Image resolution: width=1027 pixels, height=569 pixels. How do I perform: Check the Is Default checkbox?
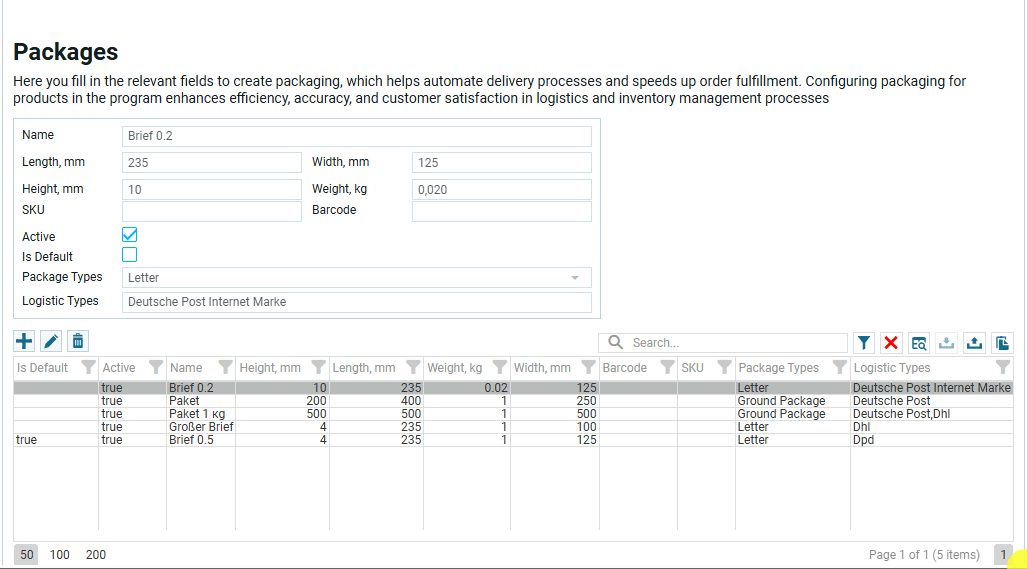(x=129, y=255)
